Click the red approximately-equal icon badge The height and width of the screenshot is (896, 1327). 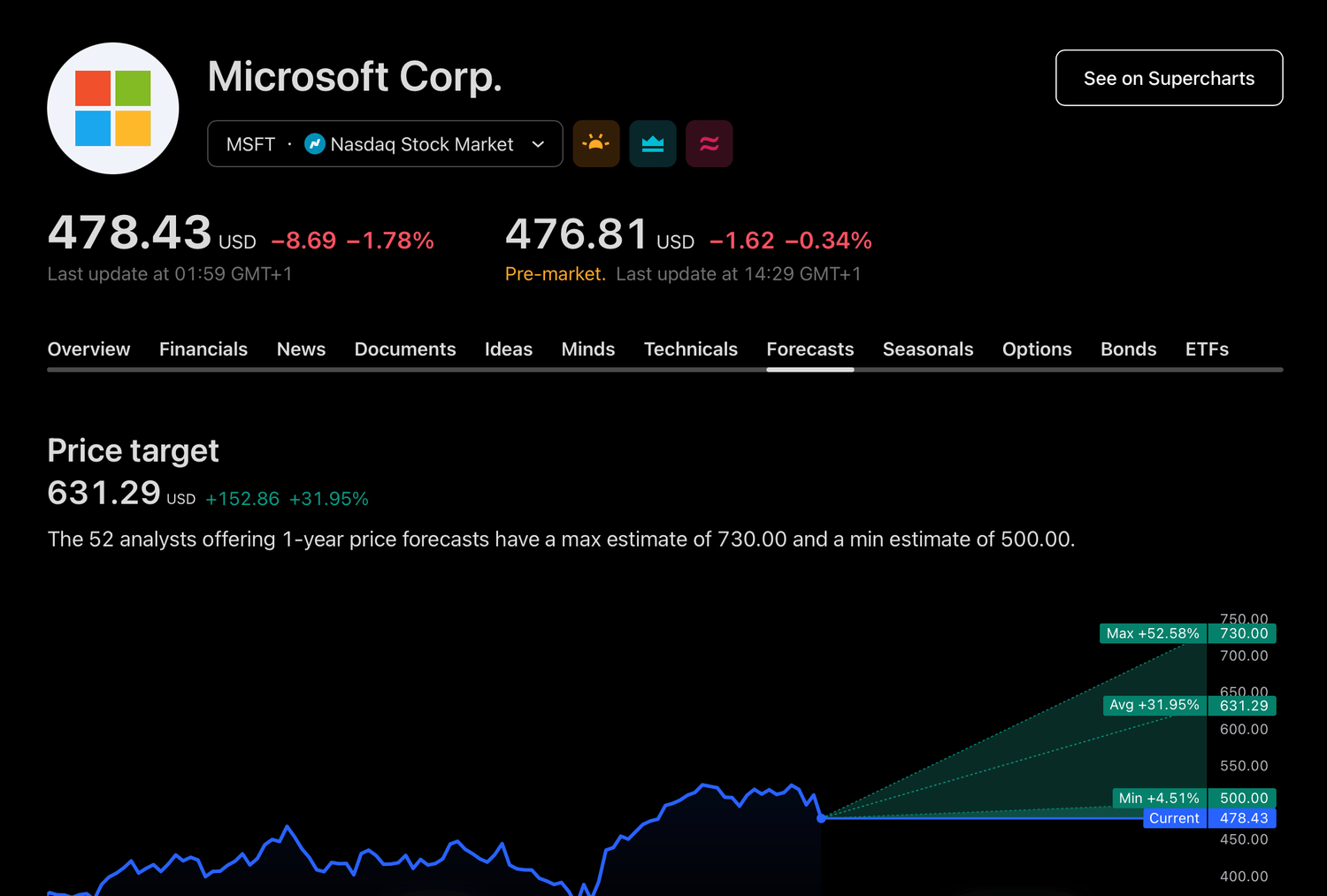(709, 143)
